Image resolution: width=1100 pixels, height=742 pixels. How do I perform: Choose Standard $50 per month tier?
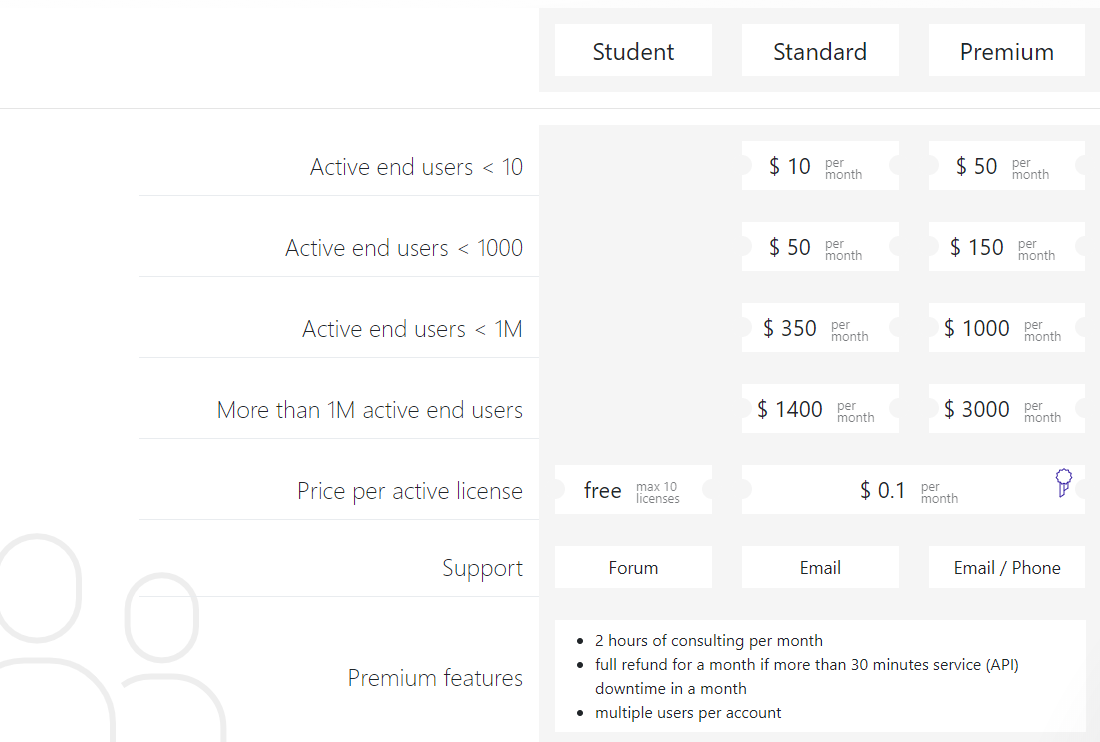pyautogui.click(x=820, y=247)
